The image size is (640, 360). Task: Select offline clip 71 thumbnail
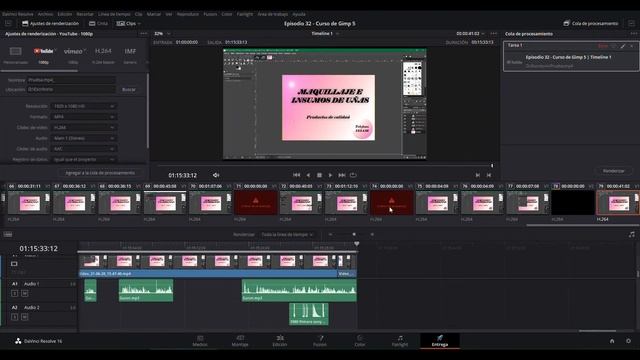point(256,202)
